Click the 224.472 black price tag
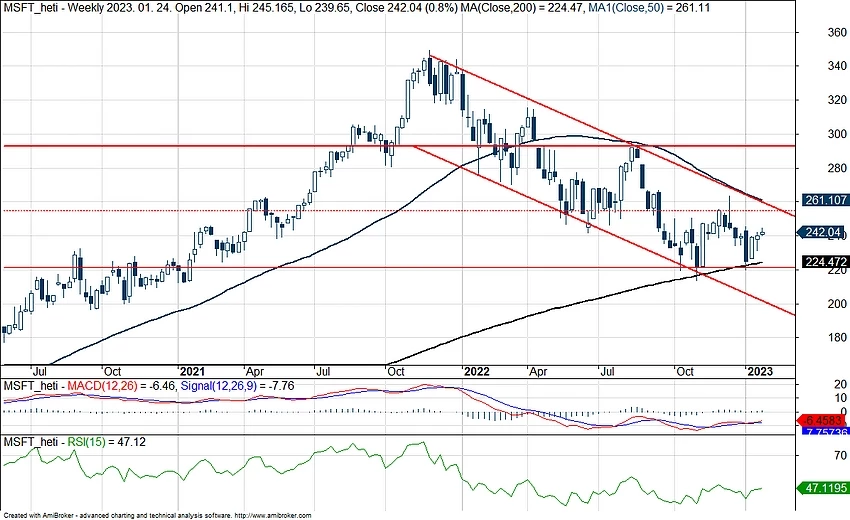 825,262
